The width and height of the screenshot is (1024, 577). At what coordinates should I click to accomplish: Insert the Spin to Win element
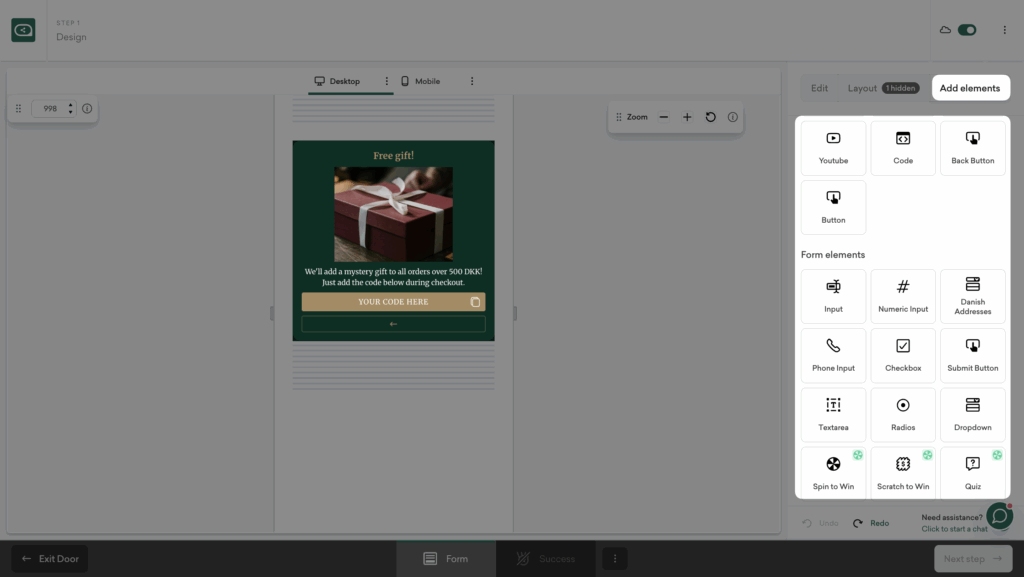(x=833, y=473)
